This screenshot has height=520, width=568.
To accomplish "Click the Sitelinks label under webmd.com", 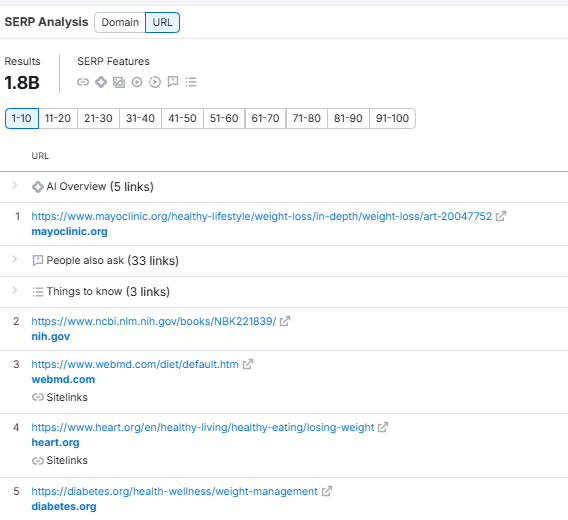I will pos(67,398).
